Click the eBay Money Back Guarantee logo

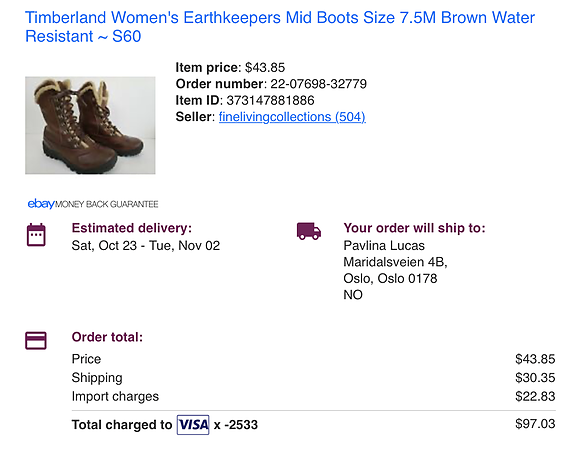click(x=93, y=204)
